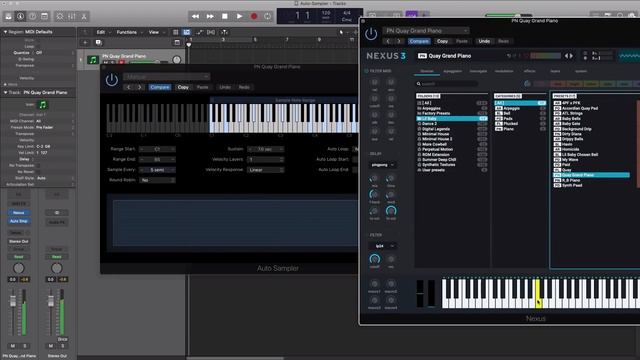Mute the PN Quay Grand Piano channel strip
640x360 pixels.
point(13,346)
